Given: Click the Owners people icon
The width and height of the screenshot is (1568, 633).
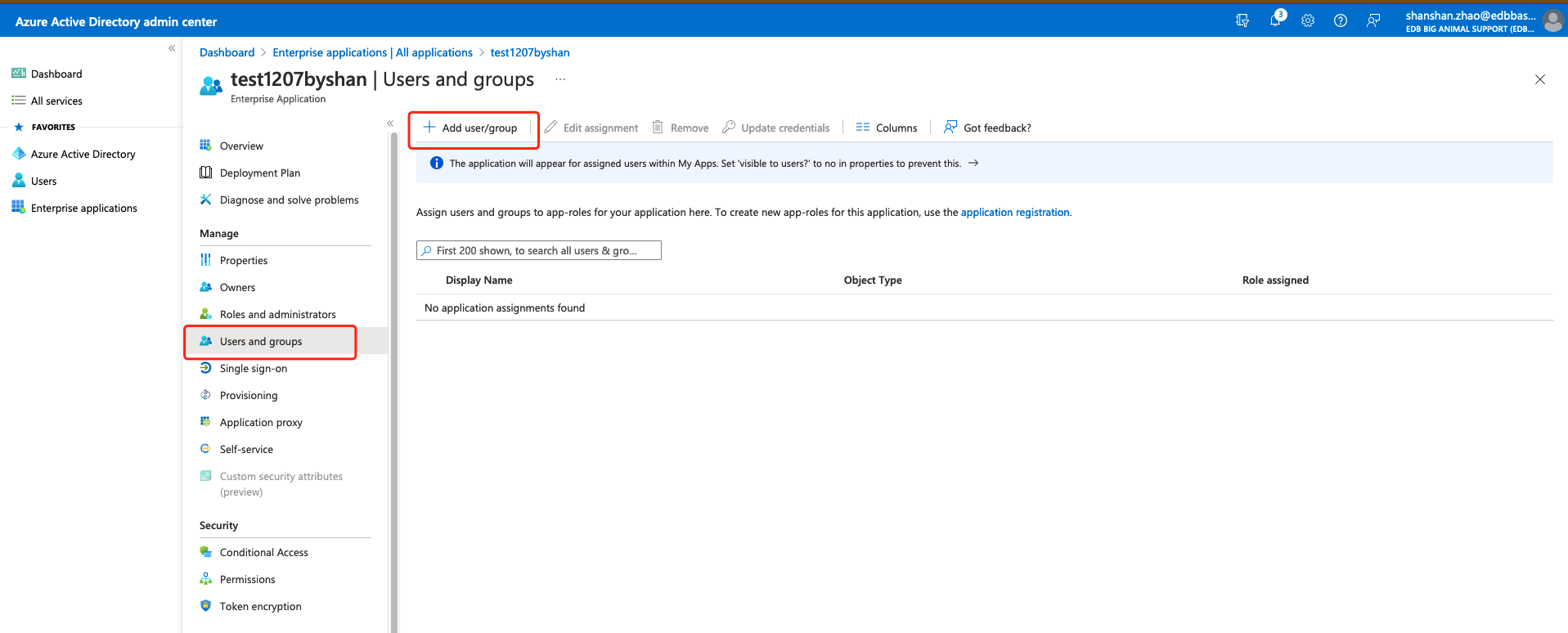Looking at the screenshot, I should click(x=205, y=287).
